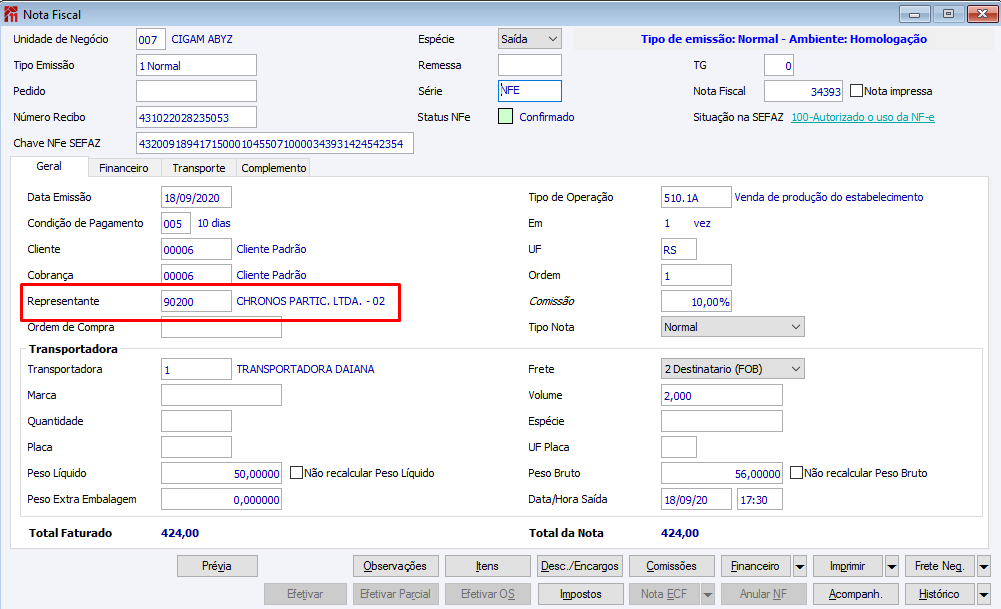
Task: Click the Peso Líquido field 50,00000
Action: click(x=221, y=473)
